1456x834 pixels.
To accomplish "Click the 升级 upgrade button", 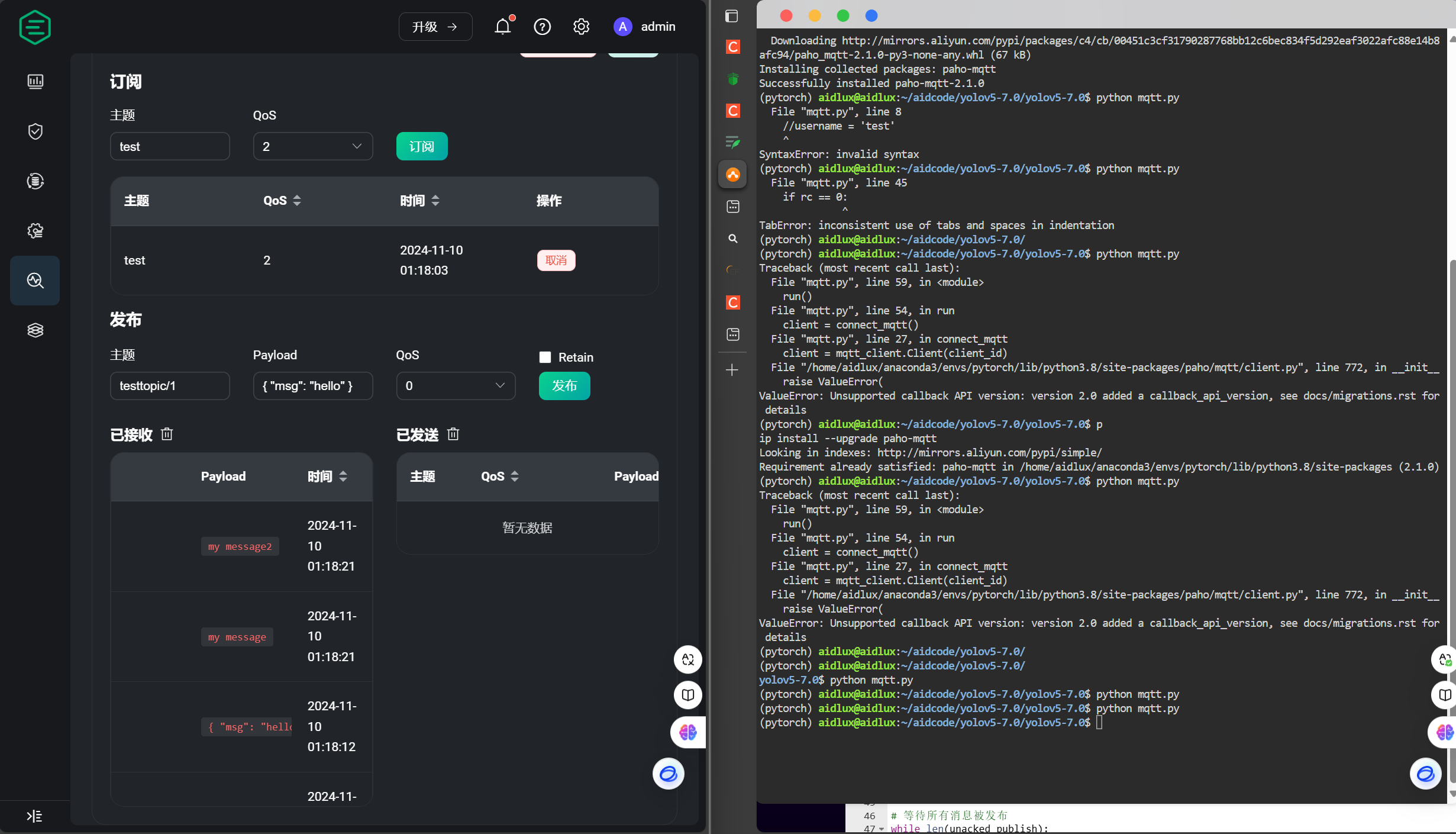I will [435, 27].
